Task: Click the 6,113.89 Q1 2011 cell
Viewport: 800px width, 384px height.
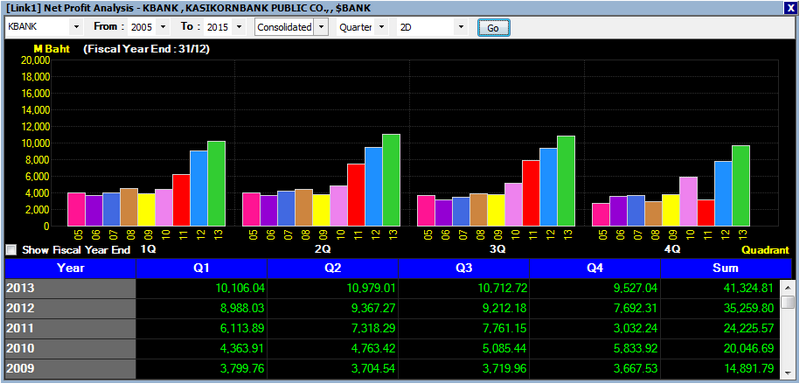Action: (202, 328)
